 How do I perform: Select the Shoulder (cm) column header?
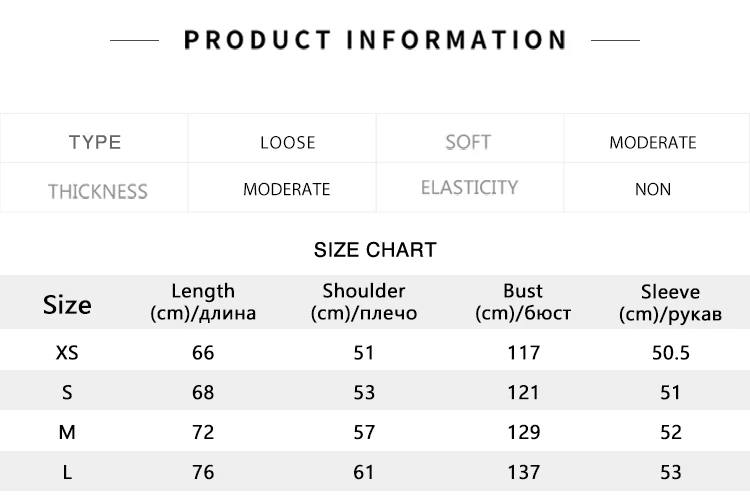[364, 302]
